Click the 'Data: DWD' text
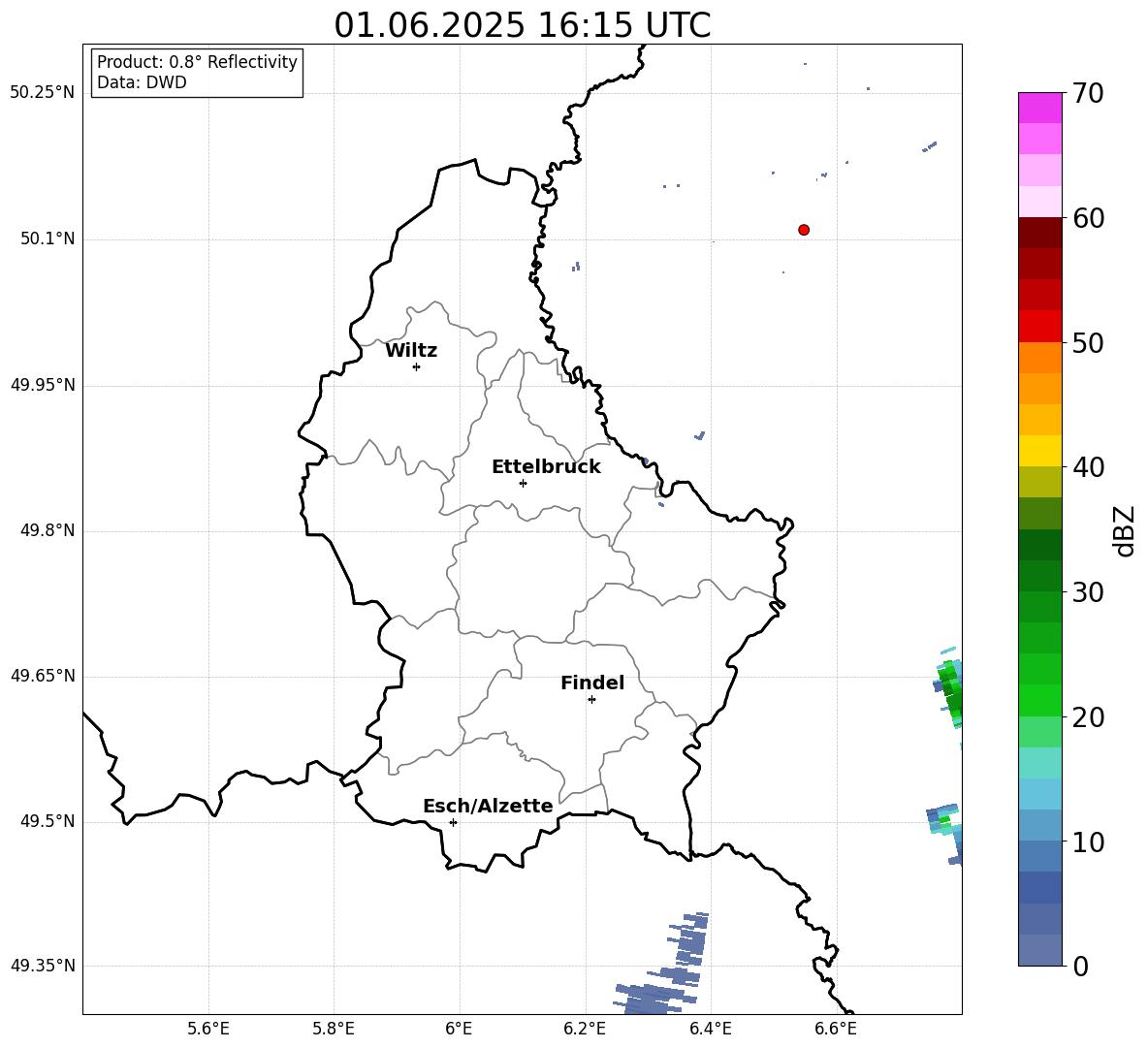Viewport: 1148px width, 1048px height. (142, 82)
